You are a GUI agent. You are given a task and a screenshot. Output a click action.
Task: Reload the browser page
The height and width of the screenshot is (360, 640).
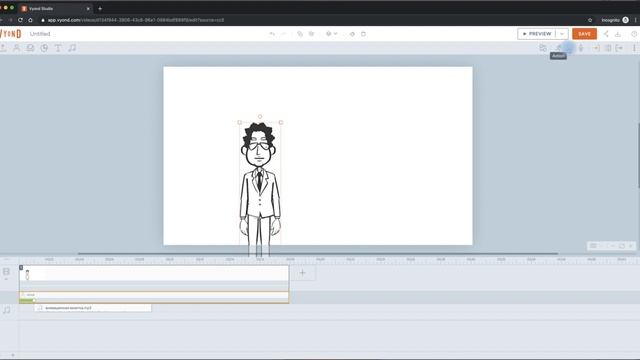pyautogui.click(x=20, y=20)
